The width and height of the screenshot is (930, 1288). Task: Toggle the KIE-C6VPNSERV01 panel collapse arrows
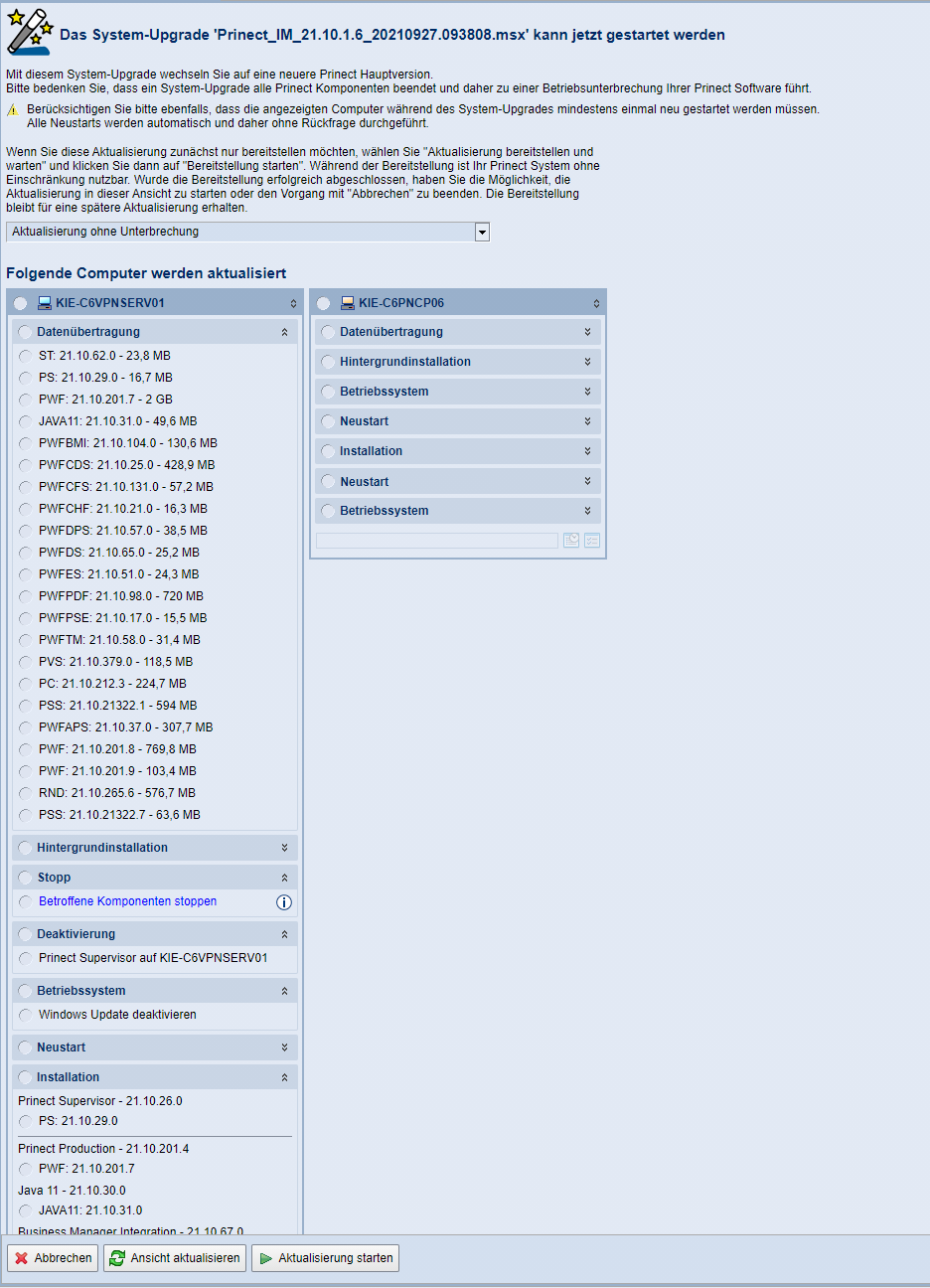(293, 303)
